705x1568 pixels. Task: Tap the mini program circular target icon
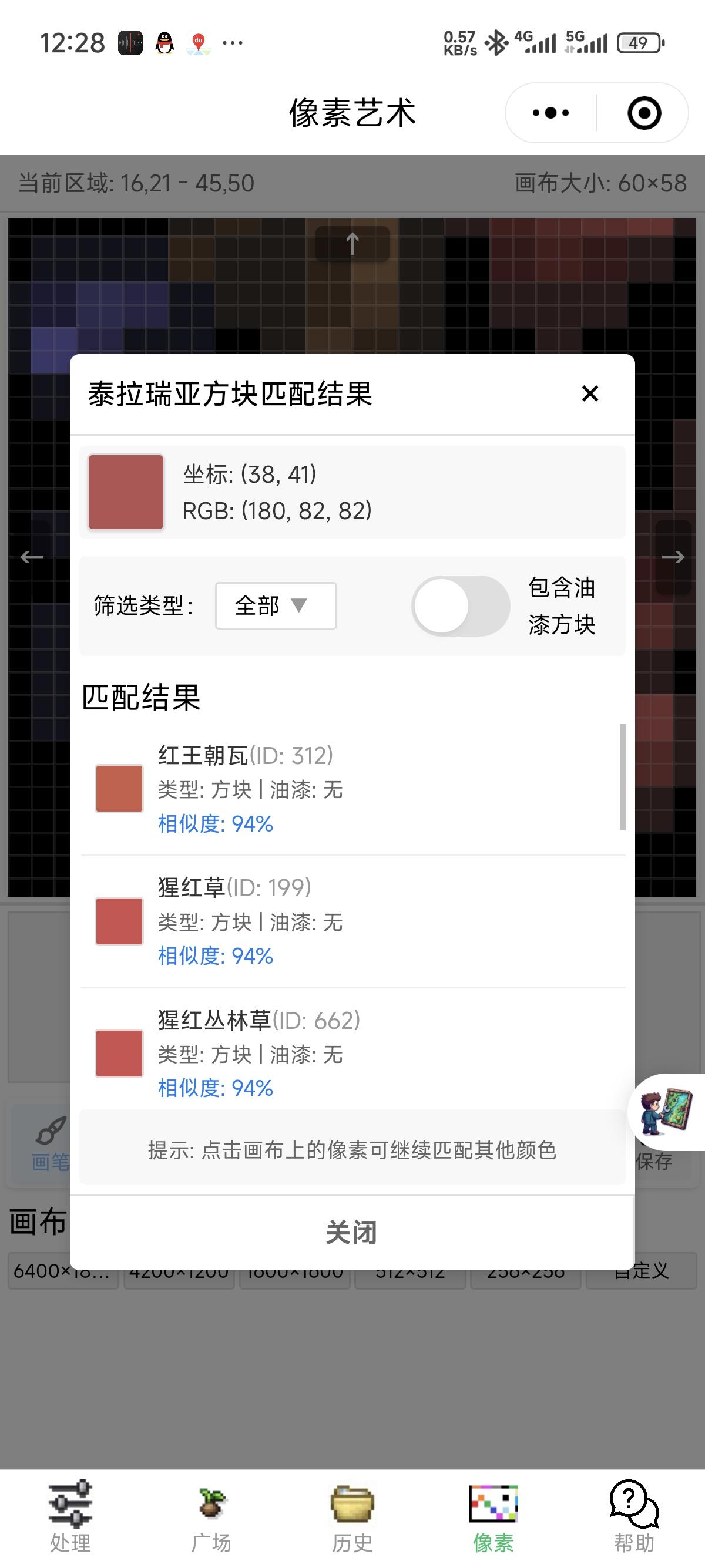click(643, 113)
